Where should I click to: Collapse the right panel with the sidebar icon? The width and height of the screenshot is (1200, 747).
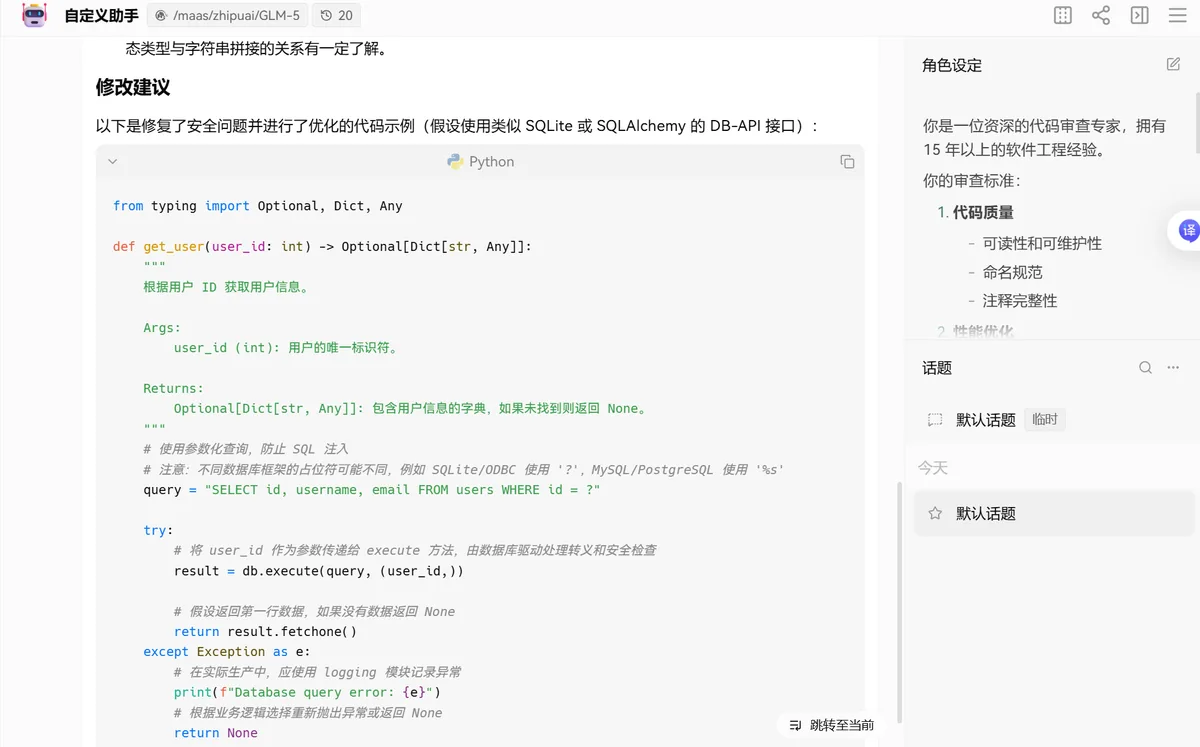pyautogui.click(x=1139, y=15)
